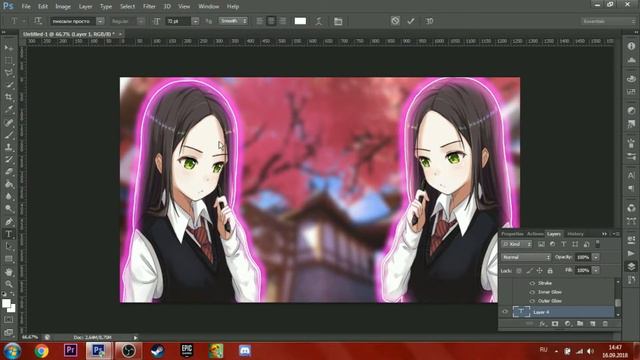Viewport: 640px width, 360px height.
Task: Toggle lock transparent pixels
Action: tap(519, 270)
